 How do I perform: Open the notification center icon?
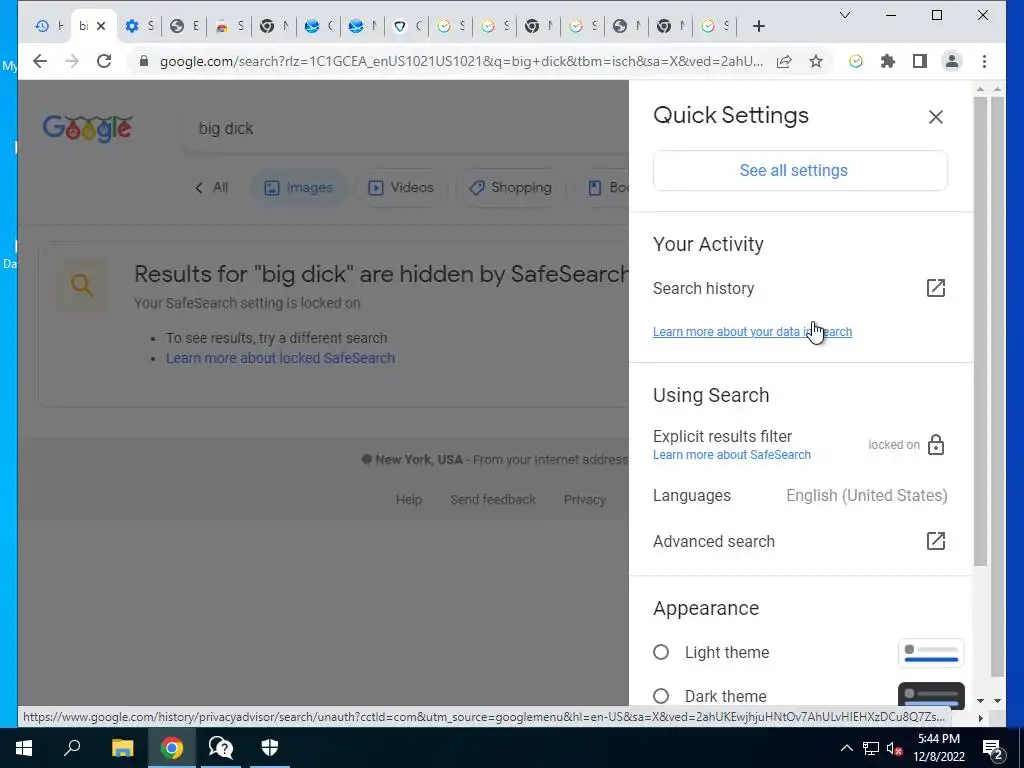(993, 749)
